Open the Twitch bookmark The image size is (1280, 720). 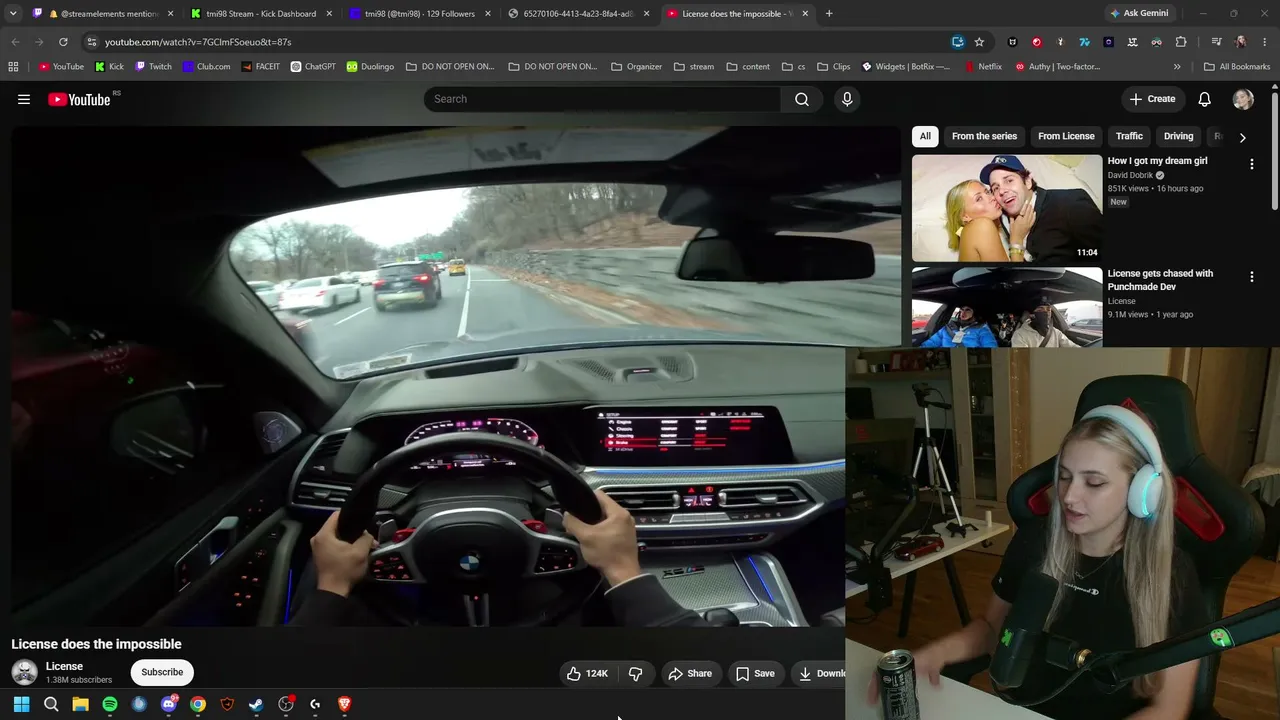click(153, 67)
